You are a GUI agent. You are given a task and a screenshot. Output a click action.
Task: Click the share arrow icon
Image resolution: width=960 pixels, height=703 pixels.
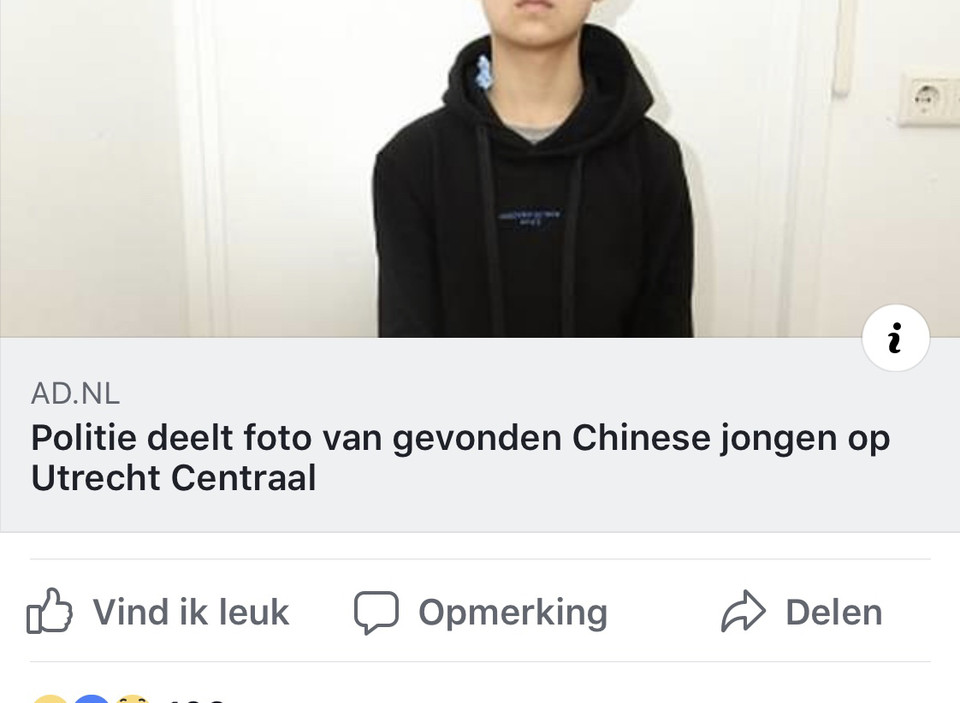click(743, 611)
